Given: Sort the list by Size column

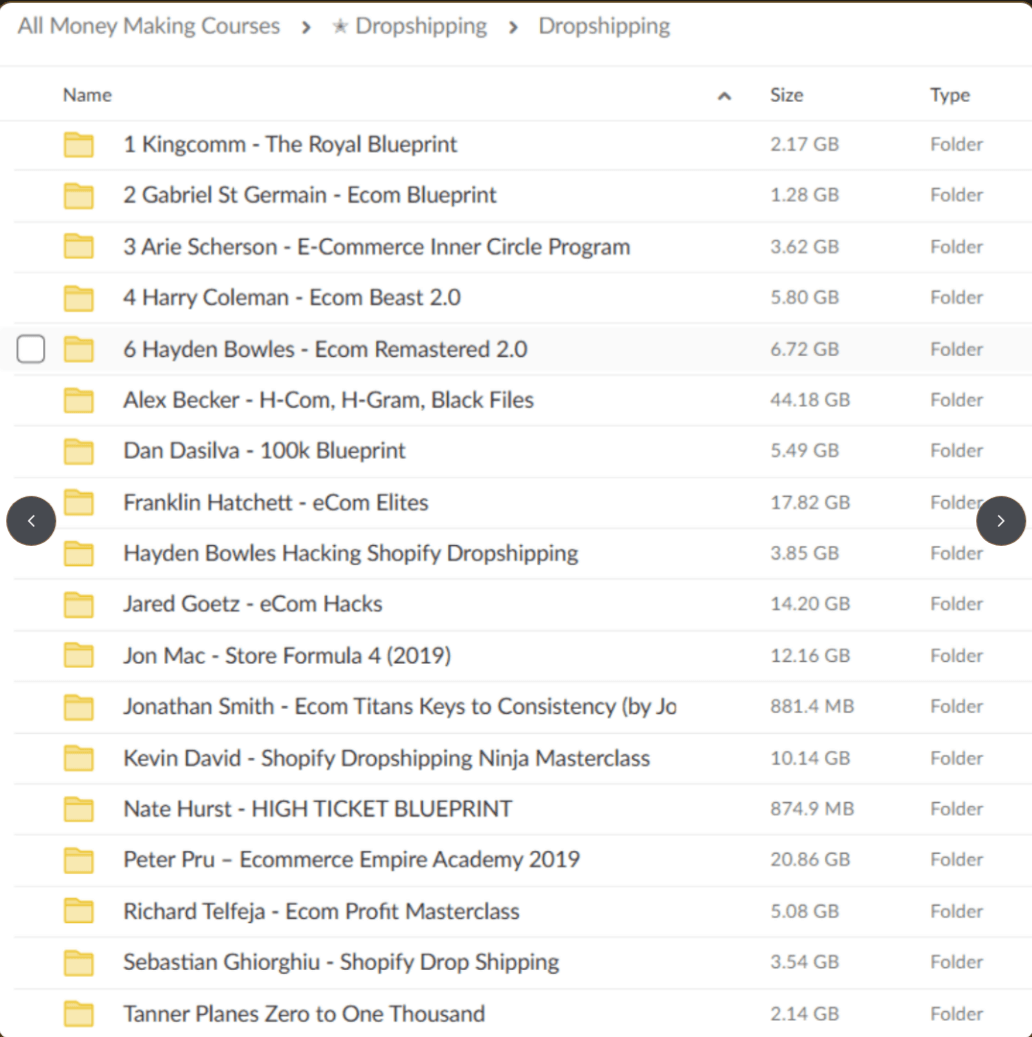Looking at the screenshot, I should coord(786,95).
